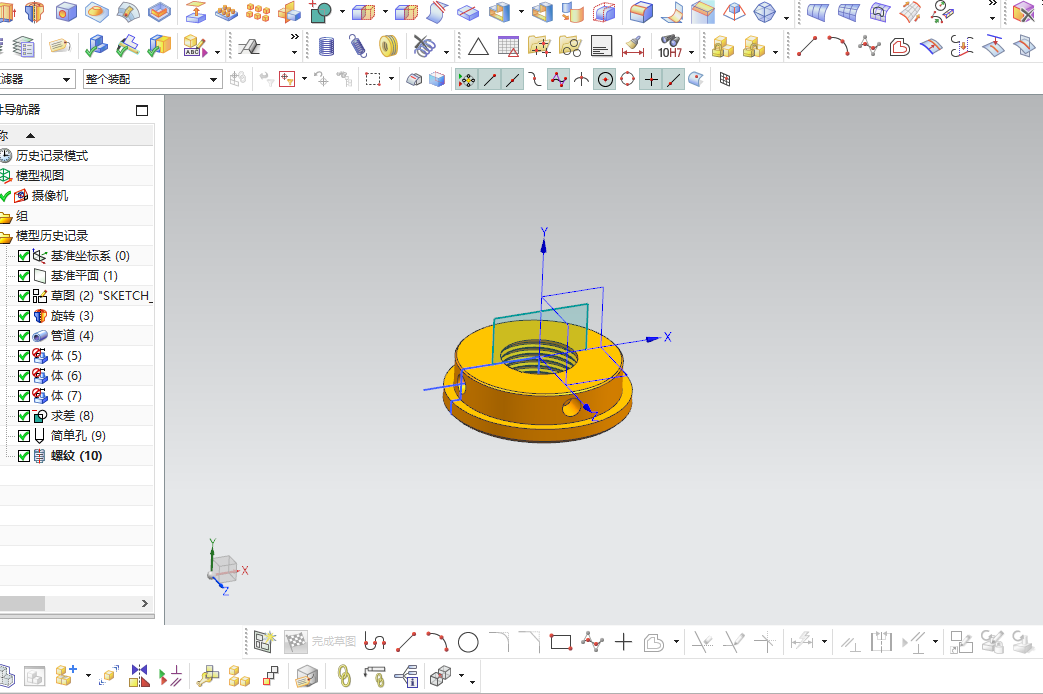Expand the Unite boolean dropdown arrow
Viewport: 1043px width, 694px height.
pos(342,12)
